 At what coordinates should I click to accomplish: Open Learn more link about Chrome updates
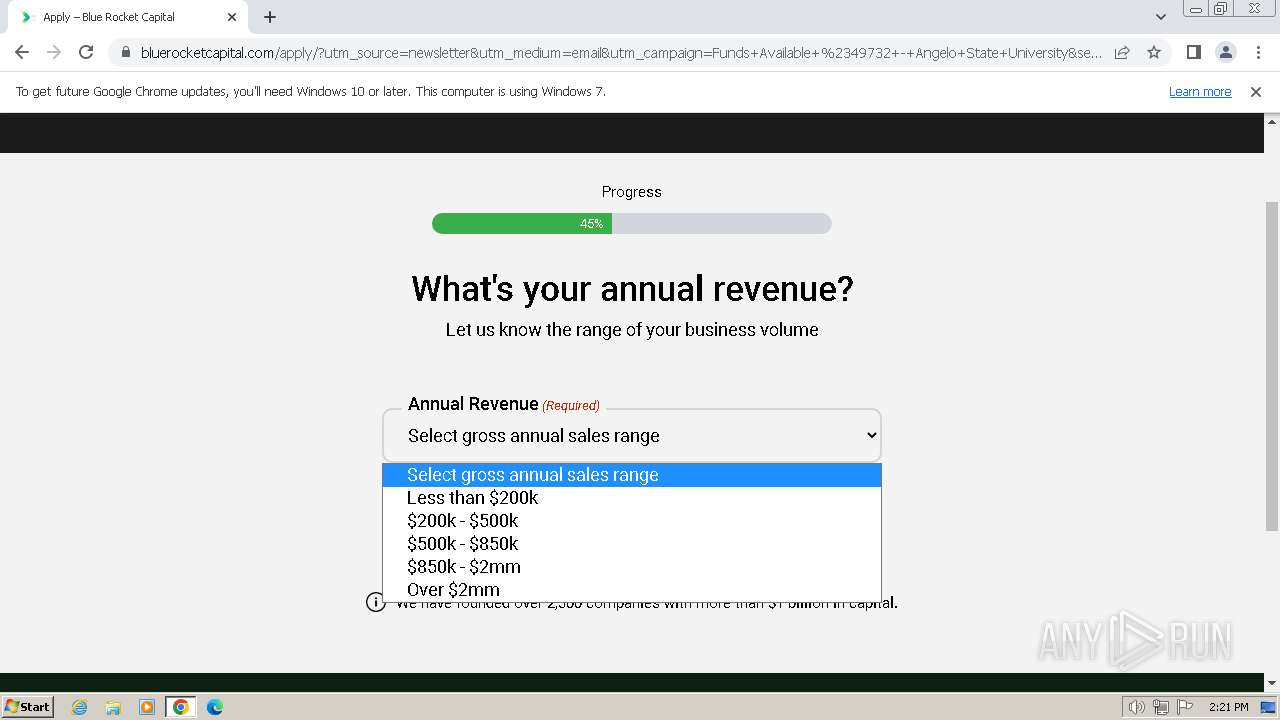(x=1200, y=91)
